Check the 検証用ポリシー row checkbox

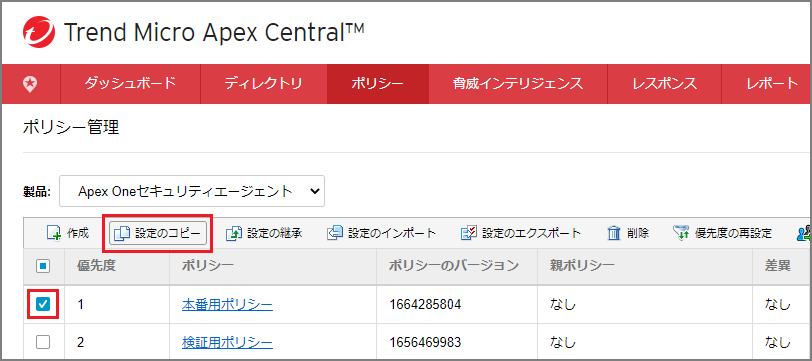43,342
